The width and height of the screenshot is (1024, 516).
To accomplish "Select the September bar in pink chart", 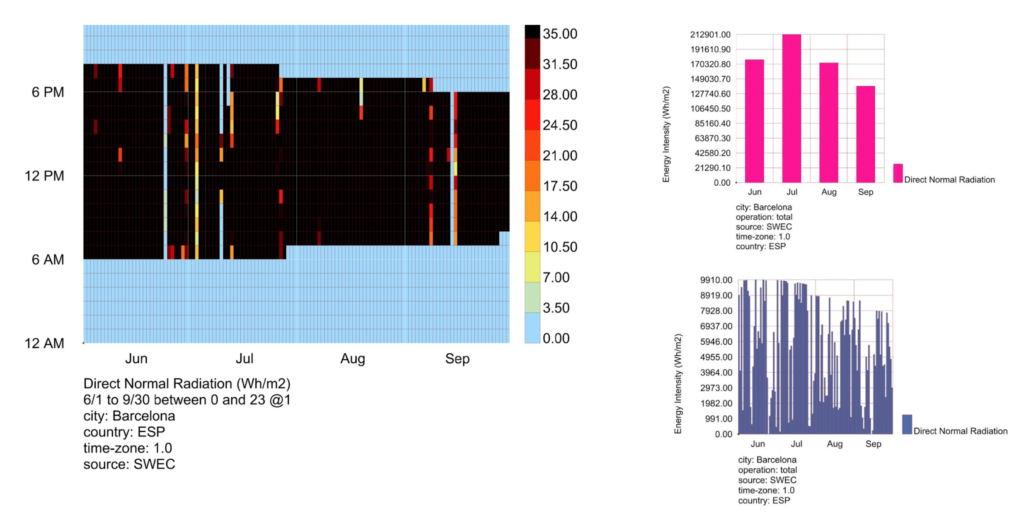I will (x=866, y=134).
